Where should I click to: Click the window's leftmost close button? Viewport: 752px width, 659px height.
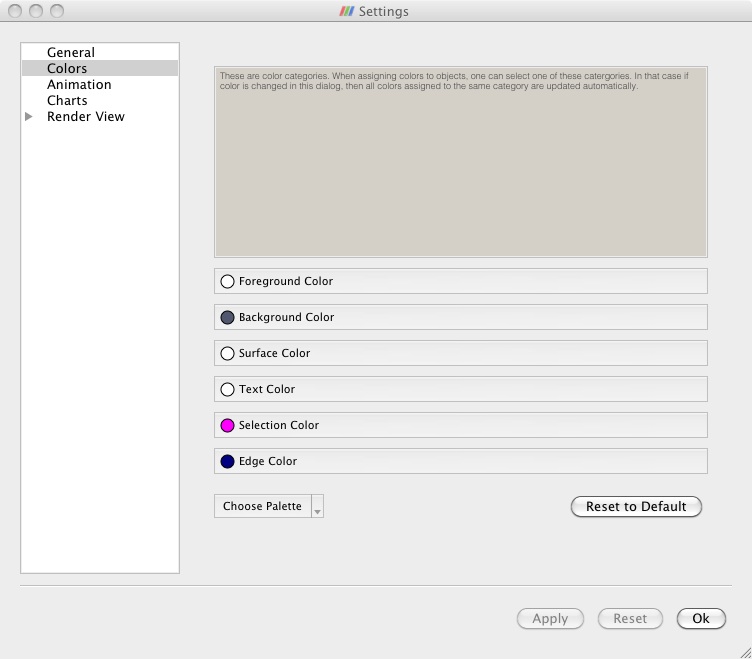(x=15, y=11)
